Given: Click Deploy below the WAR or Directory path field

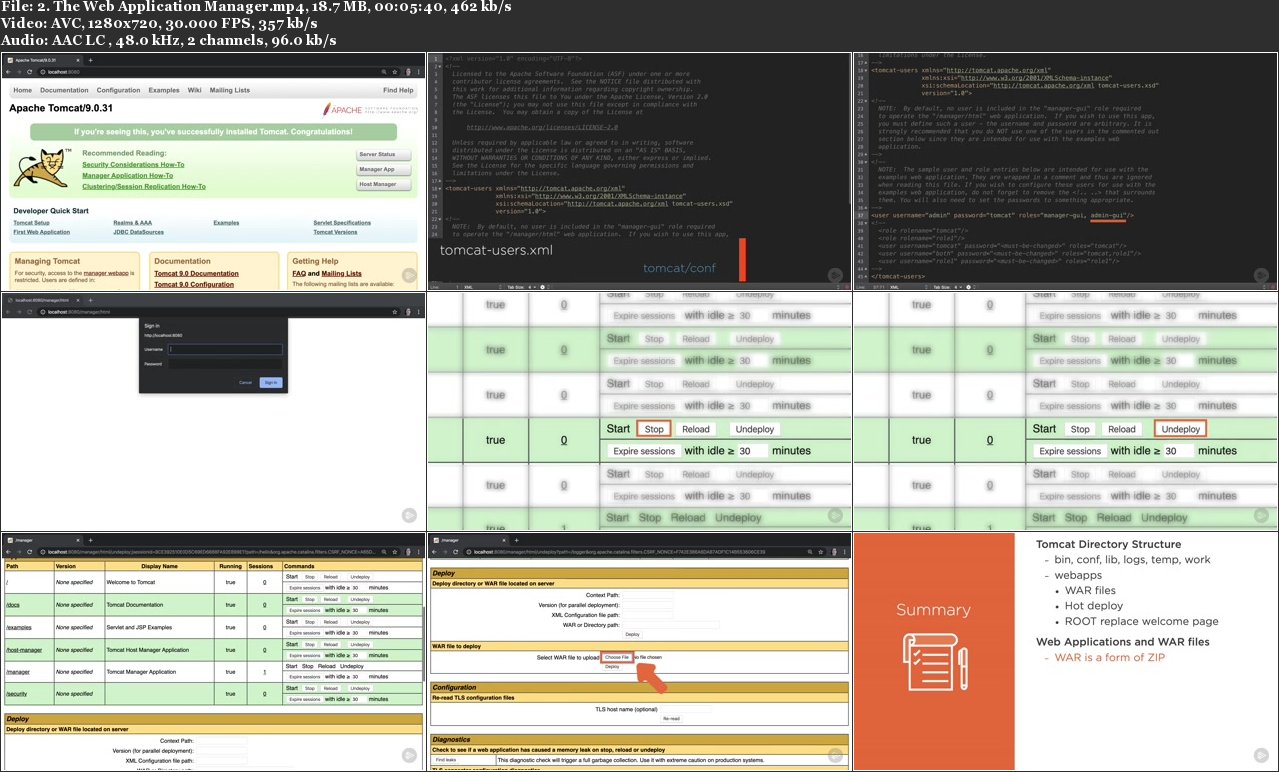Looking at the screenshot, I should pos(633,634).
